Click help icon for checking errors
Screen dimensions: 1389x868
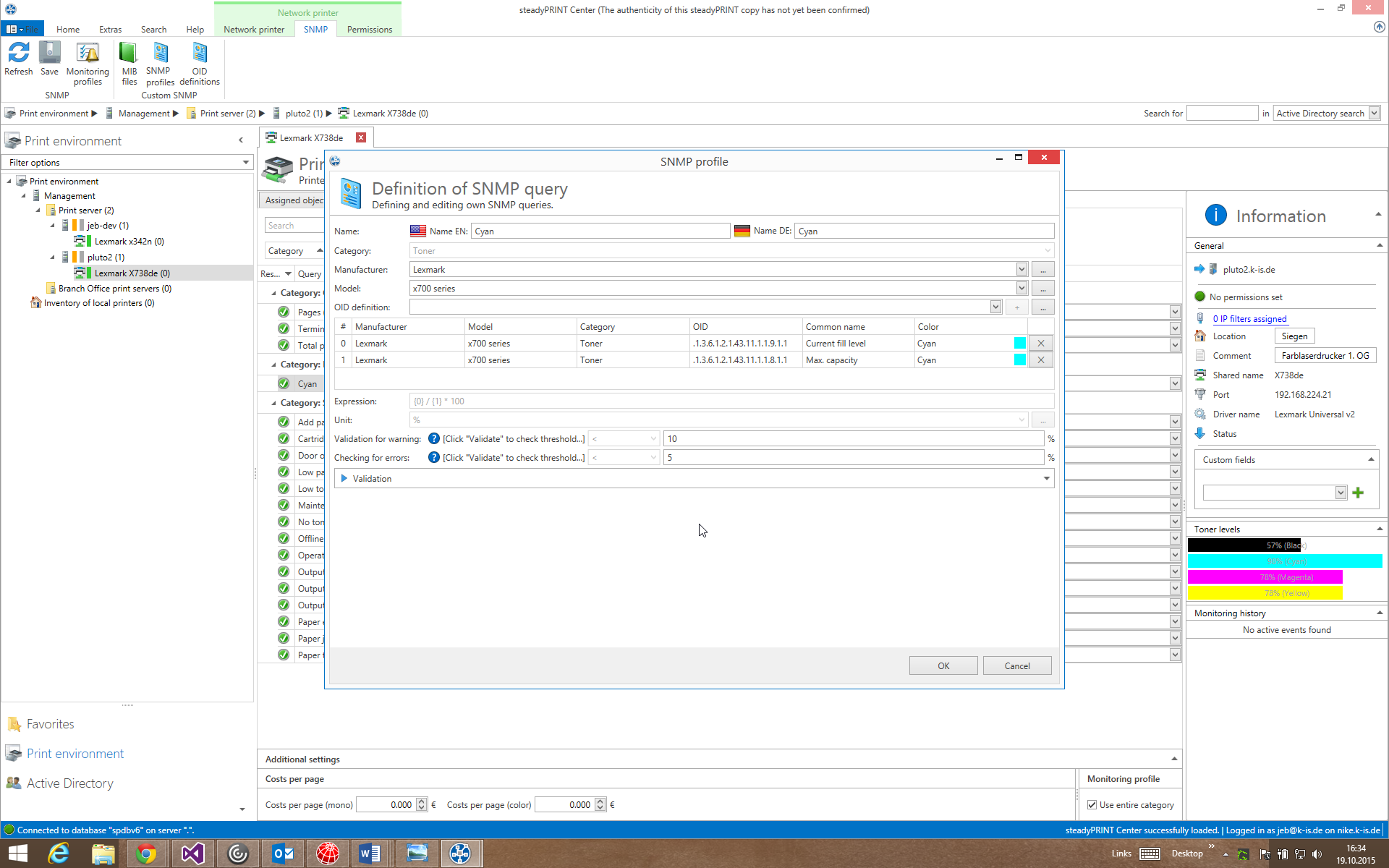433,457
